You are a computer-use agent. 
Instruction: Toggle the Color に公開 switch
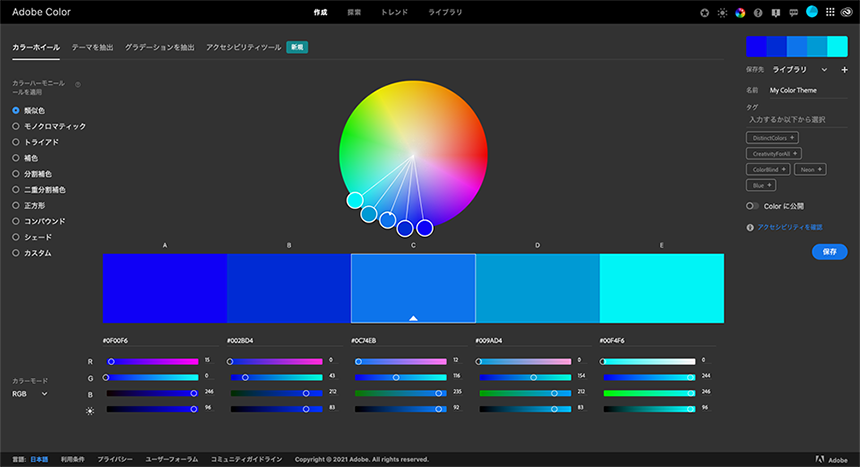(752, 206)
